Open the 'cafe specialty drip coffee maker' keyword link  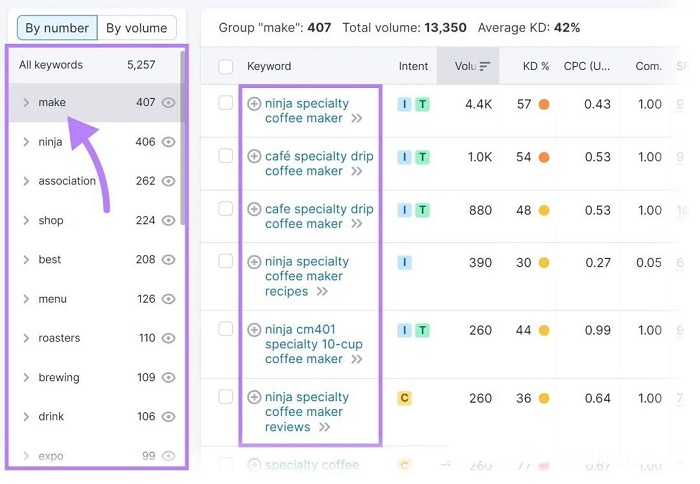click(319, 216)
